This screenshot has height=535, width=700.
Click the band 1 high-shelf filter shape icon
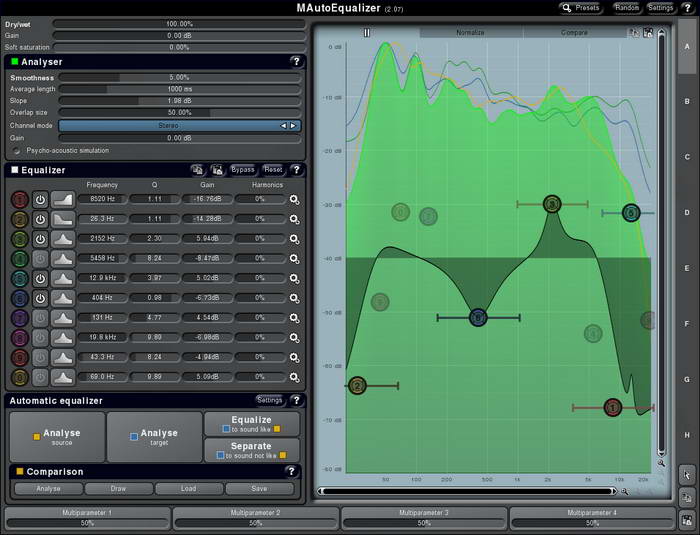(x=63, y=199)
